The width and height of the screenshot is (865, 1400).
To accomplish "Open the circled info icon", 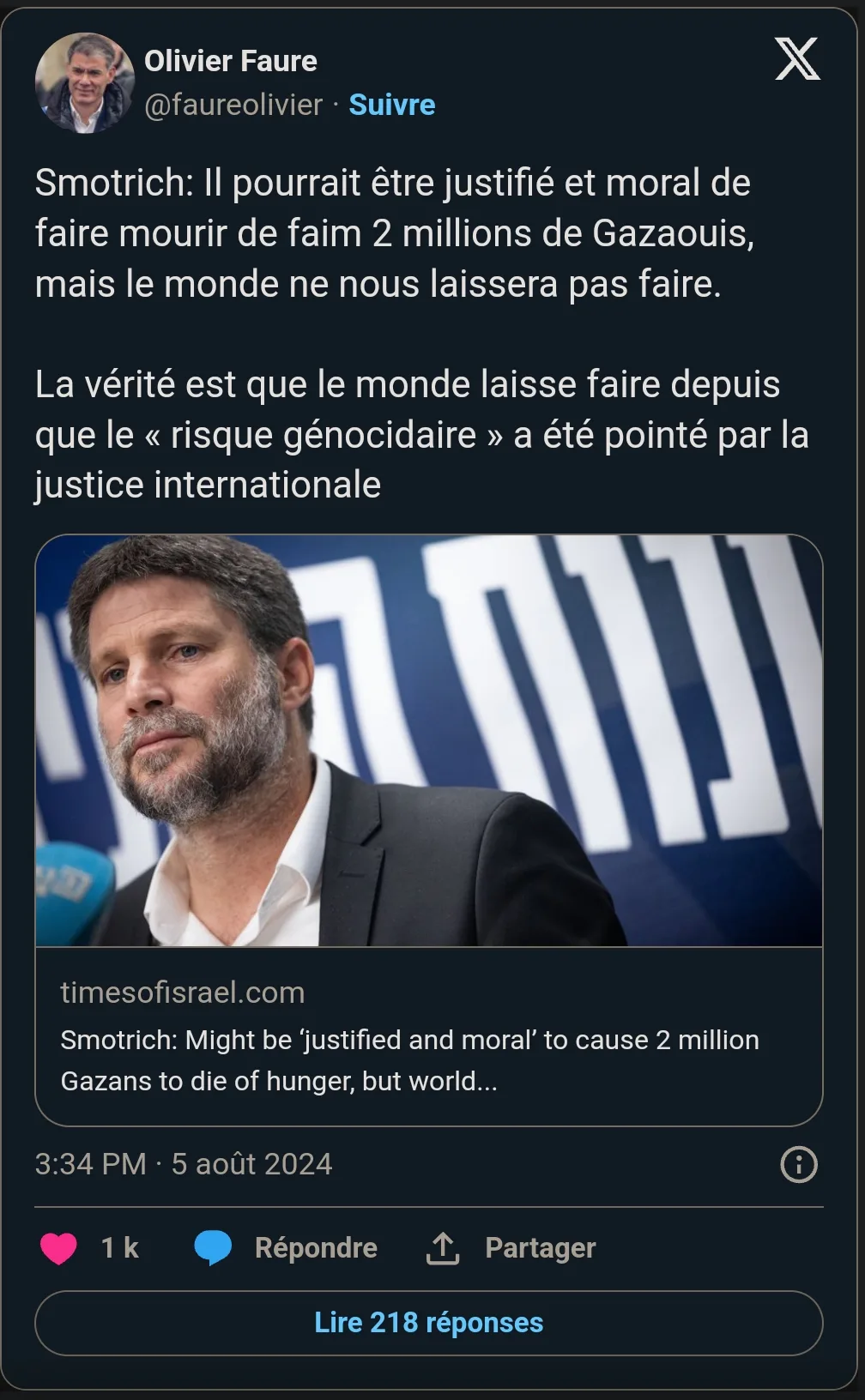I will point(798,1165).
